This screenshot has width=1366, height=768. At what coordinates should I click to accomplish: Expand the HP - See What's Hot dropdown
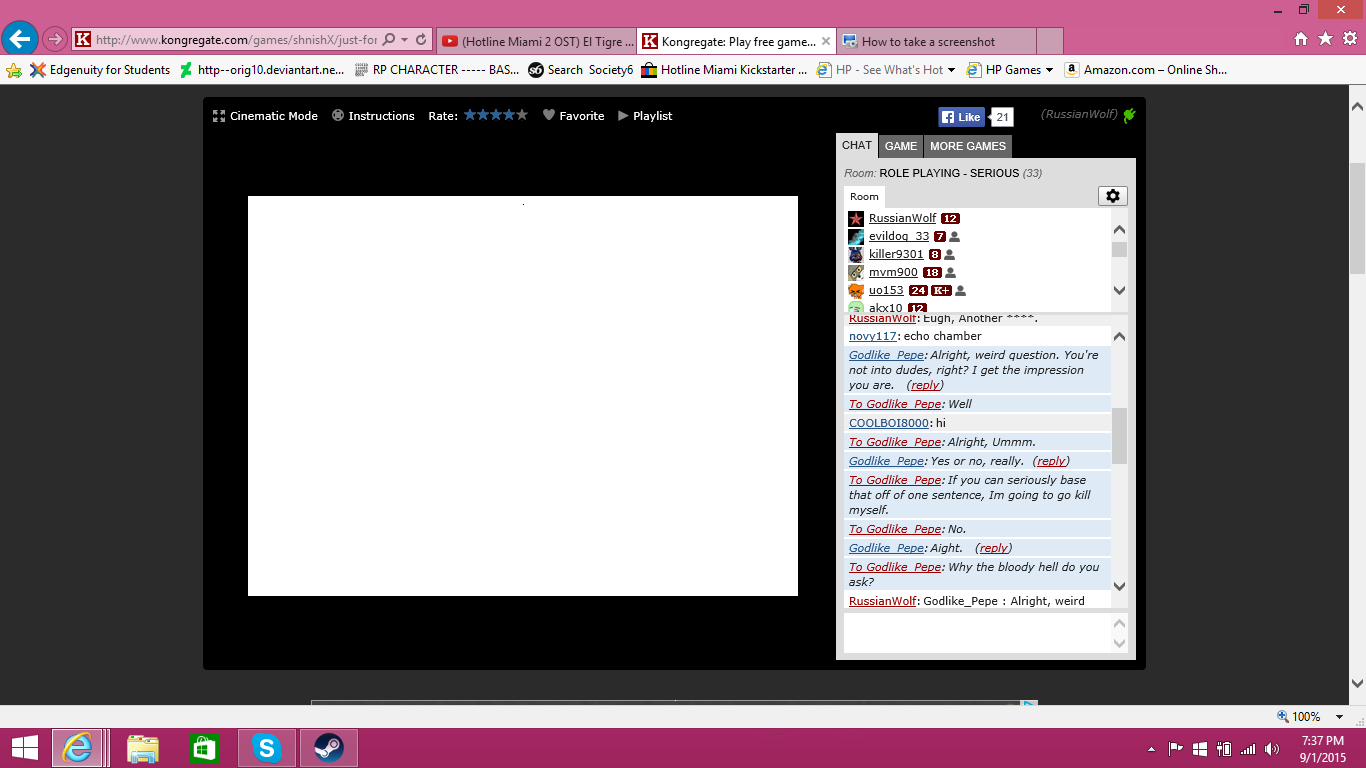[x=951, y=70]
